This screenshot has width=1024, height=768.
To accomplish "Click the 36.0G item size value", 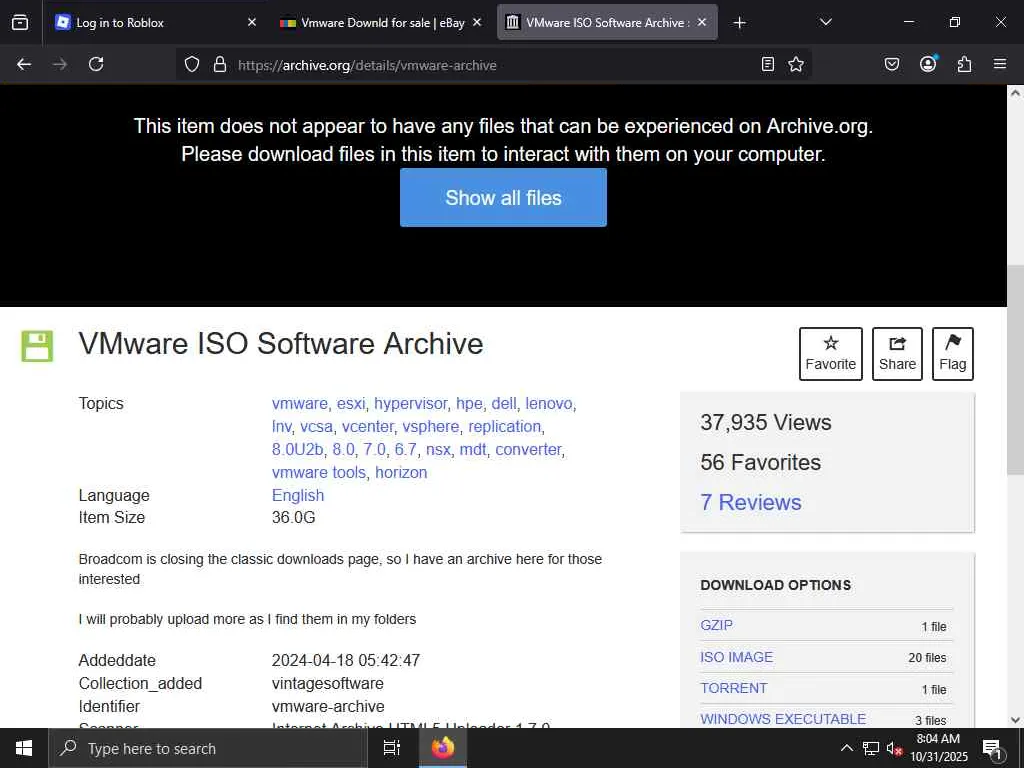I will [x=293, y=518].
